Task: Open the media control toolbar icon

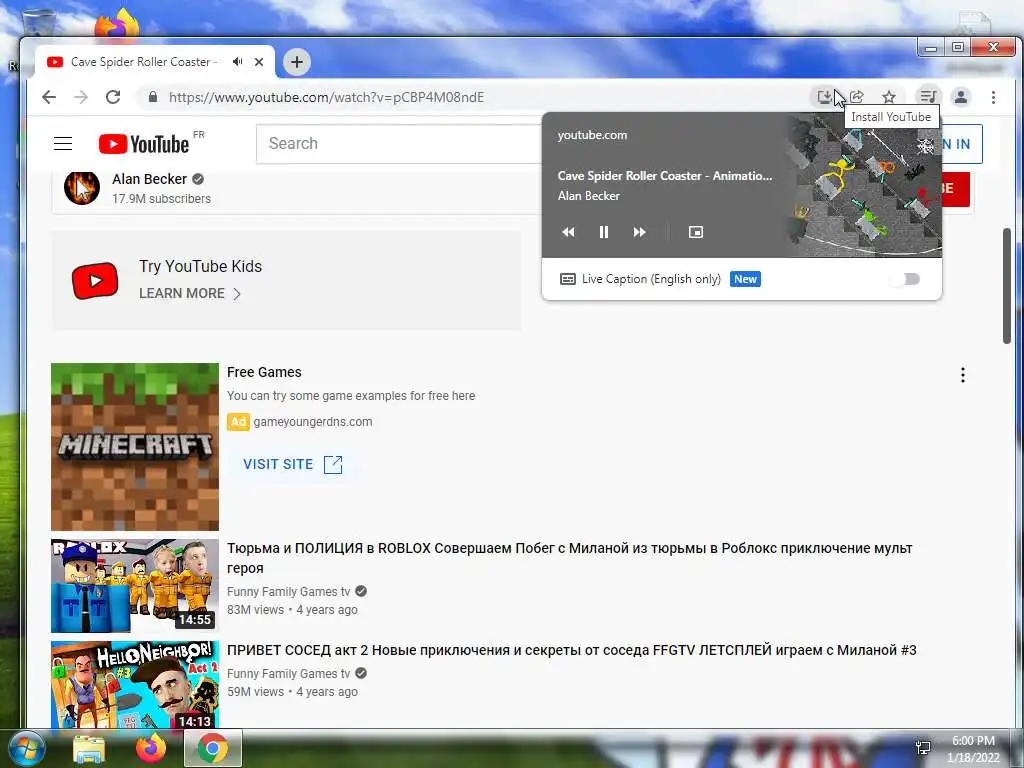Action: [x=927, y=97]
